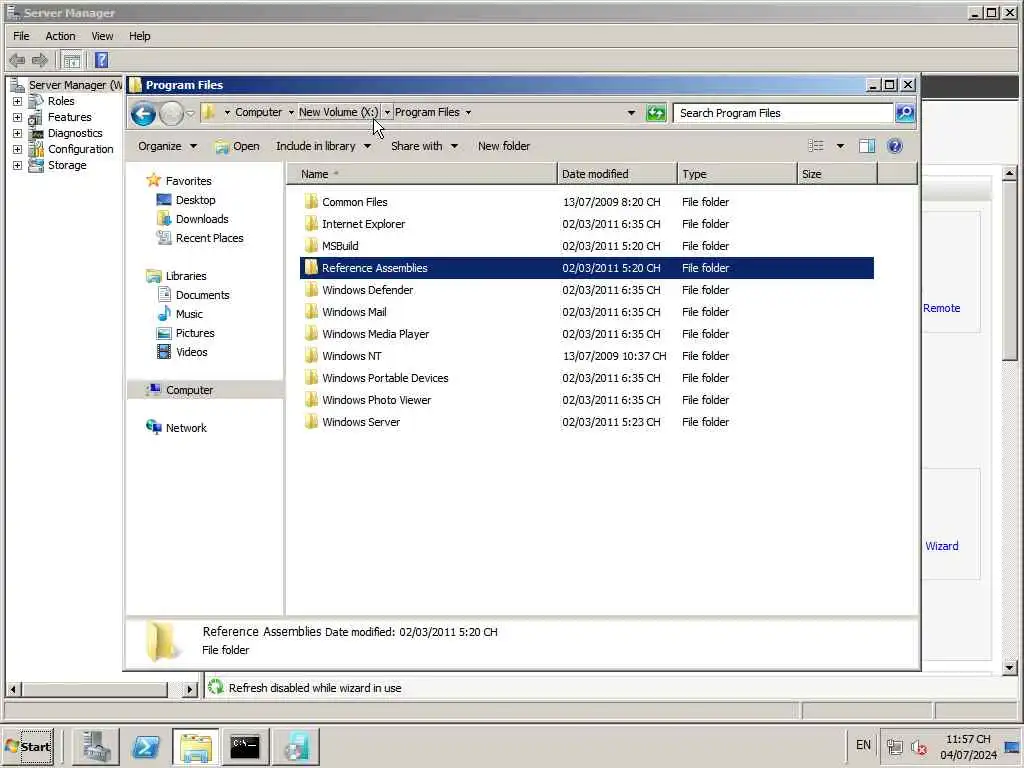Viewport: 1024px width, 768px height.
Task: Click Server Manager toolbar back arrow
Action: (x=17, y=61)
